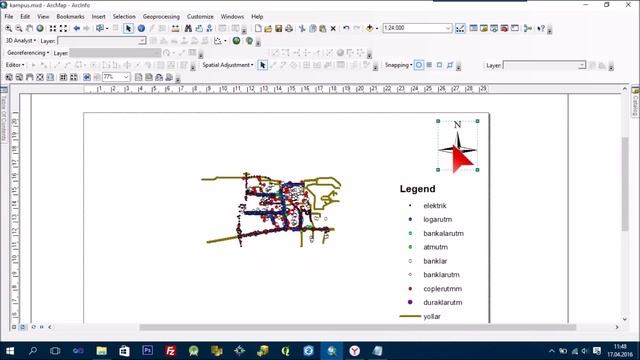The height and width of the screenshot is (360, 640).
Task: Open the Insert menu
Action: click(x=98, y=17)
